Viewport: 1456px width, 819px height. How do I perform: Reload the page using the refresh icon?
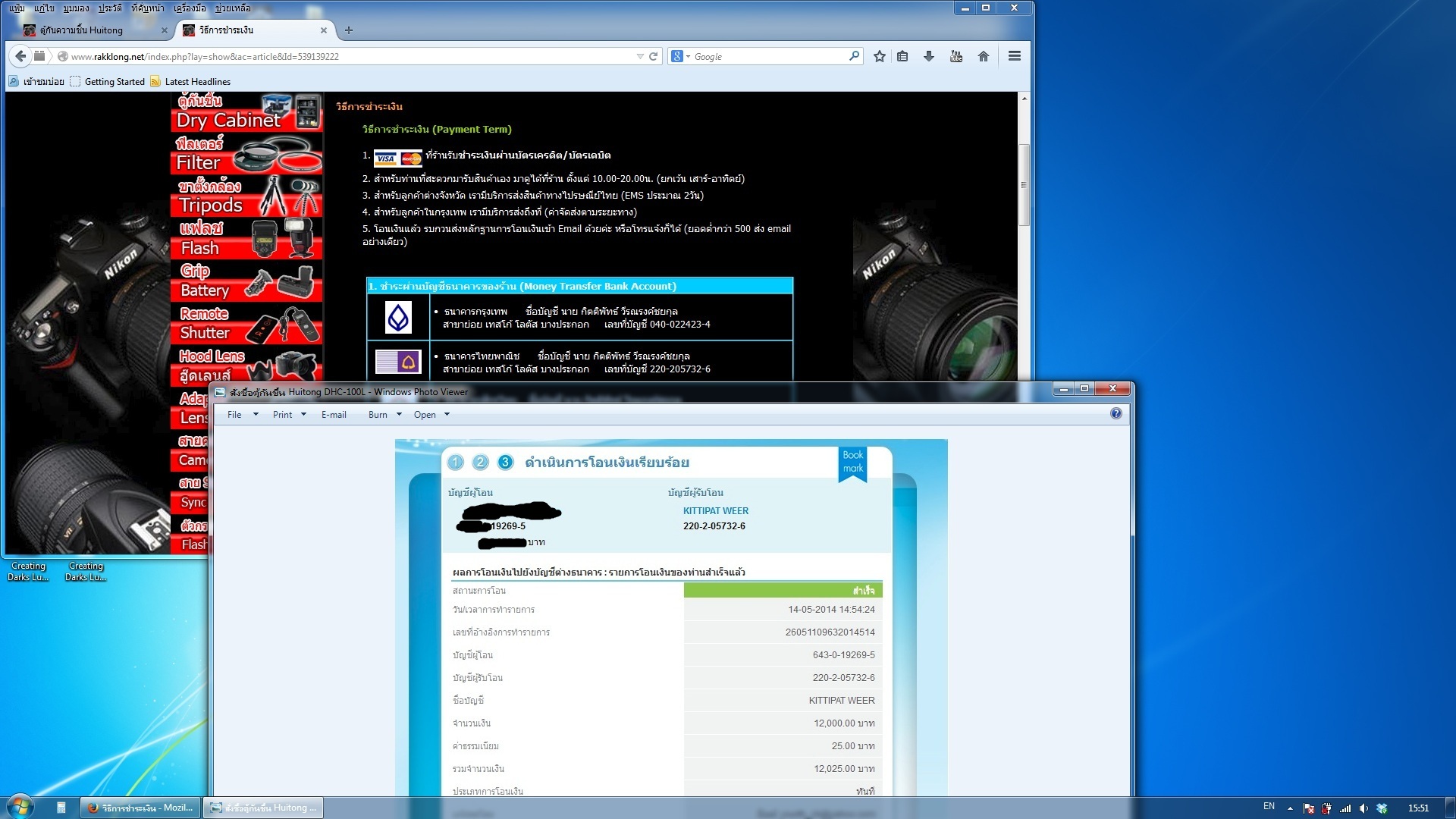(653, 56)
